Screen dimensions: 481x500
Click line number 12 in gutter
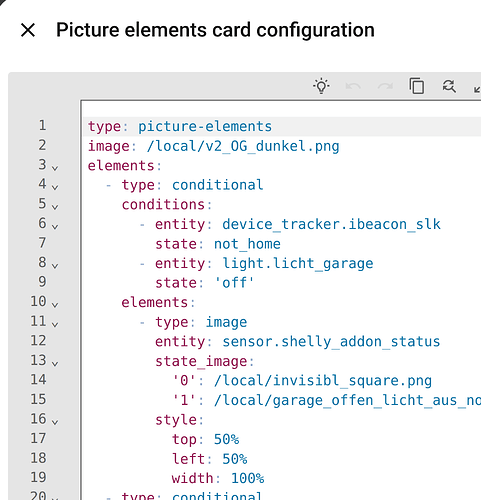point(38,341)
